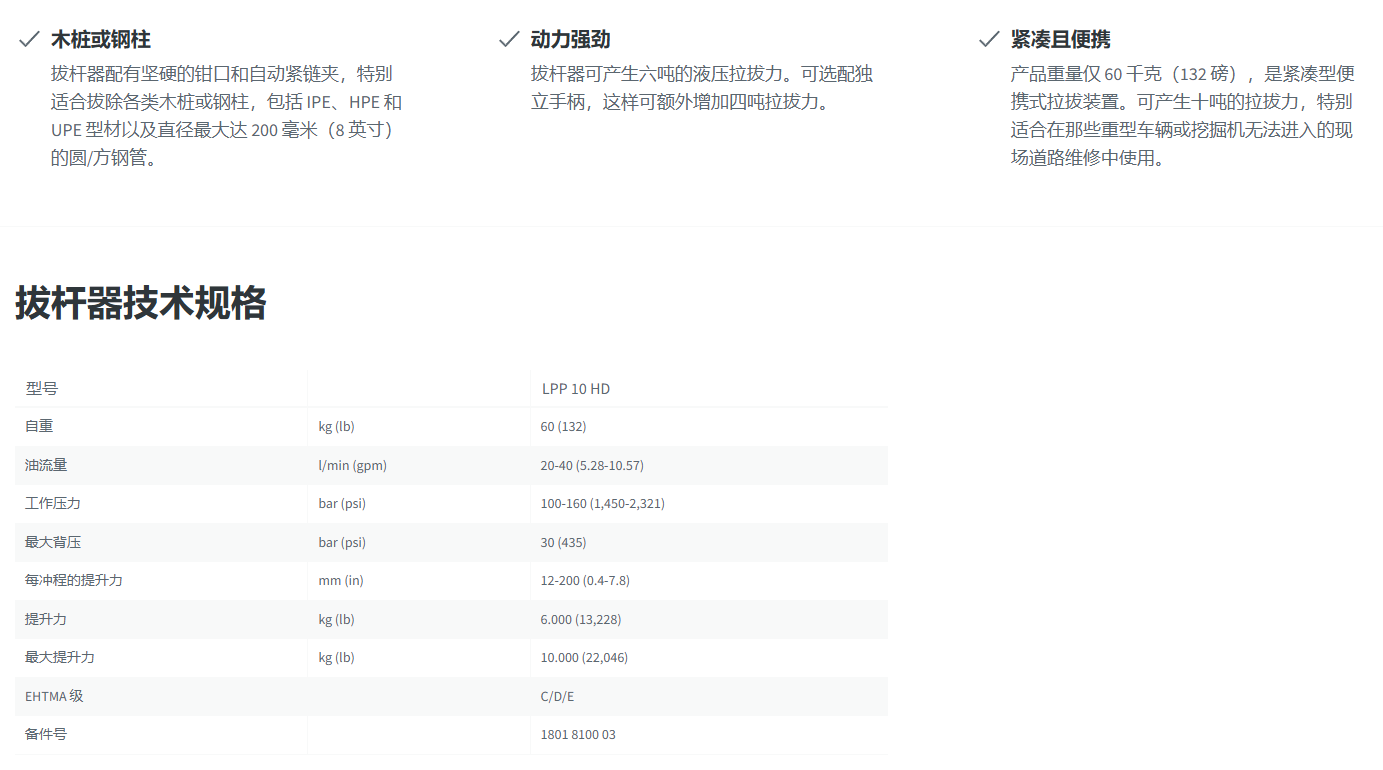Viewport: 1383px width, 770px height.
Task: Click kg (lb) unit in 最大提升力 row
Action: click(x=337, y=658)
